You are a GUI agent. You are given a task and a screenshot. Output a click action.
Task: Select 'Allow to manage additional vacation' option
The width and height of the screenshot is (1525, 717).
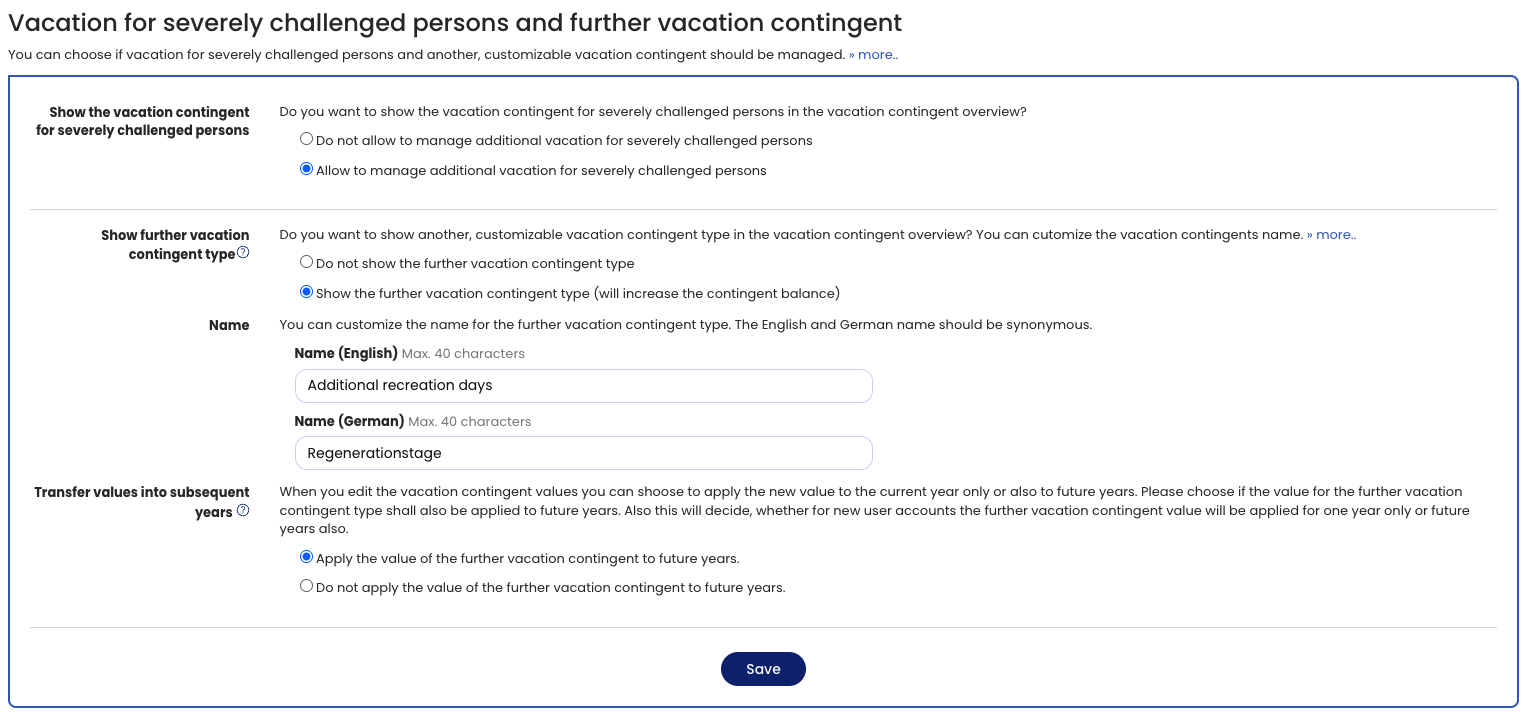point(307,170)
